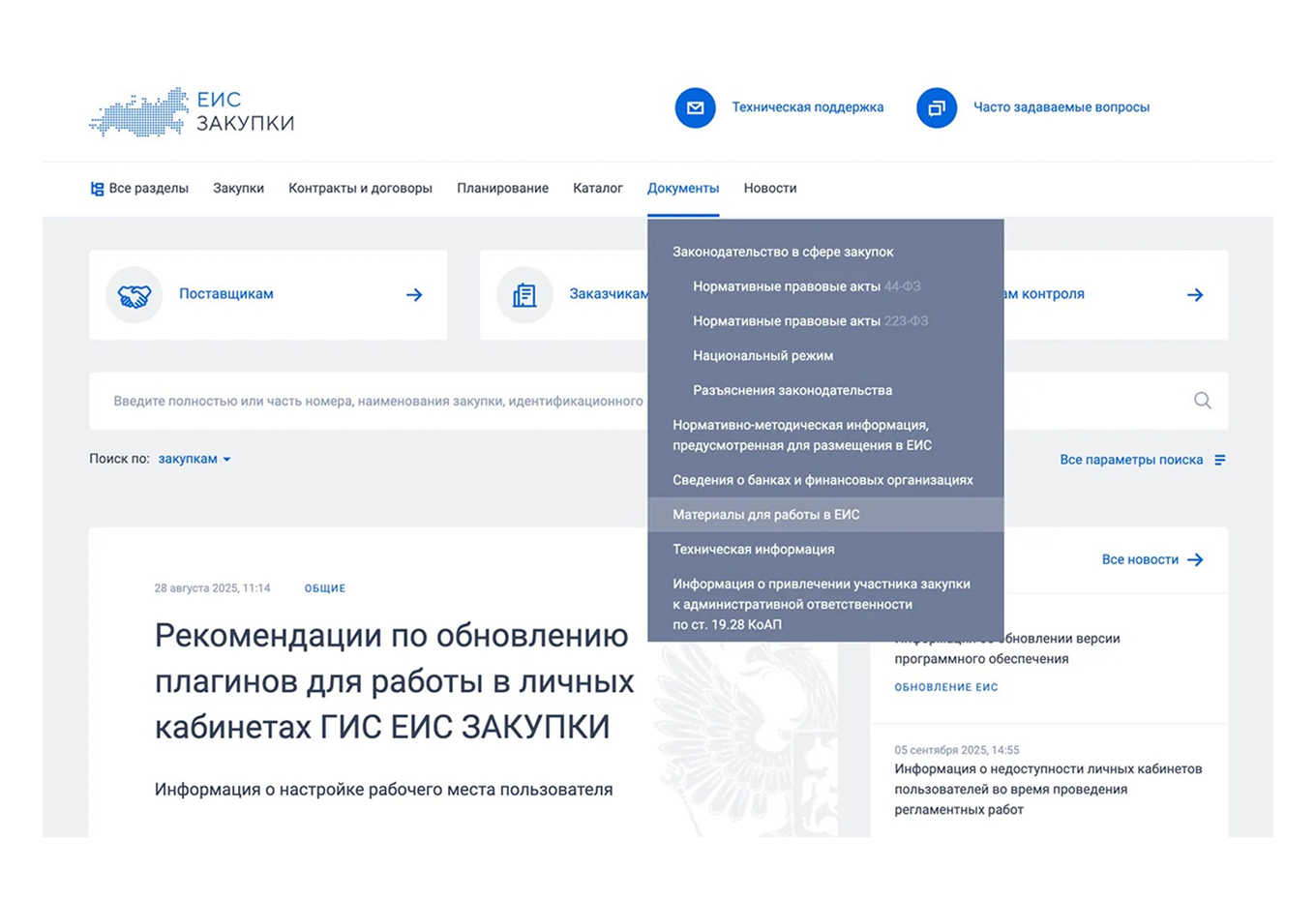Click the magnifier search icon
Viewport: 1316px width, 901px height.
[x=1202, y=401]
